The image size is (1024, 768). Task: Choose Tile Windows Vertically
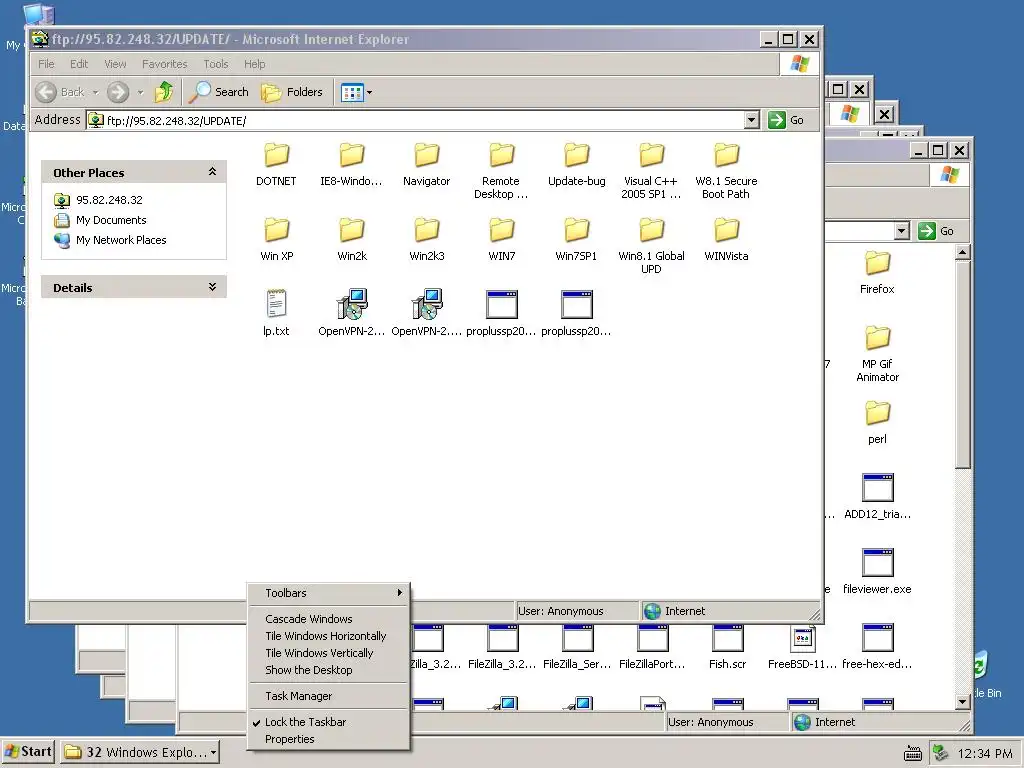[328, 652]
